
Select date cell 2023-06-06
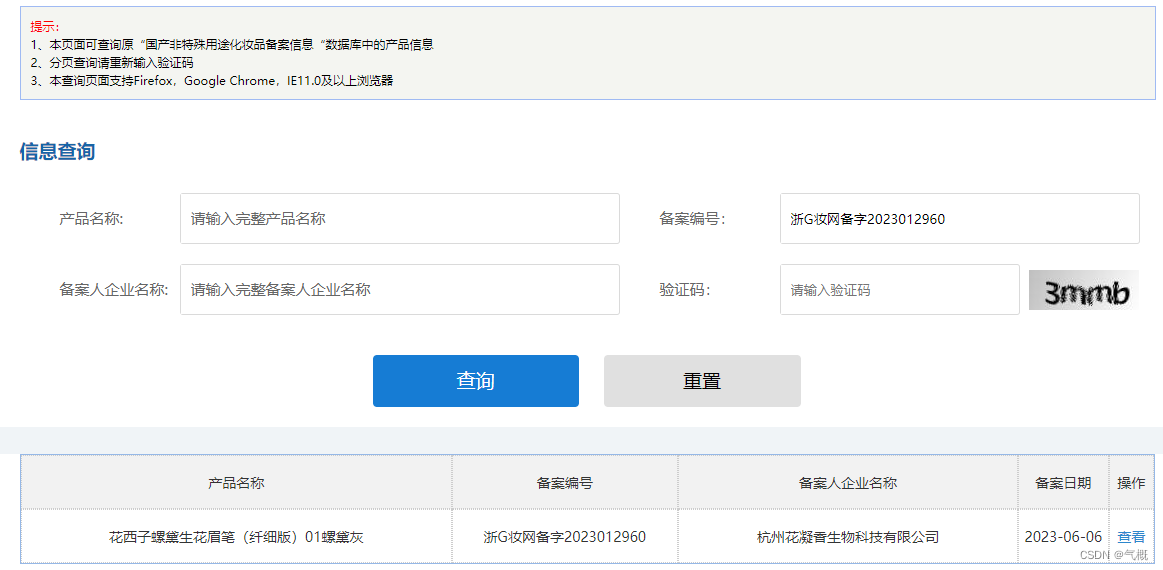(1063, 537)
